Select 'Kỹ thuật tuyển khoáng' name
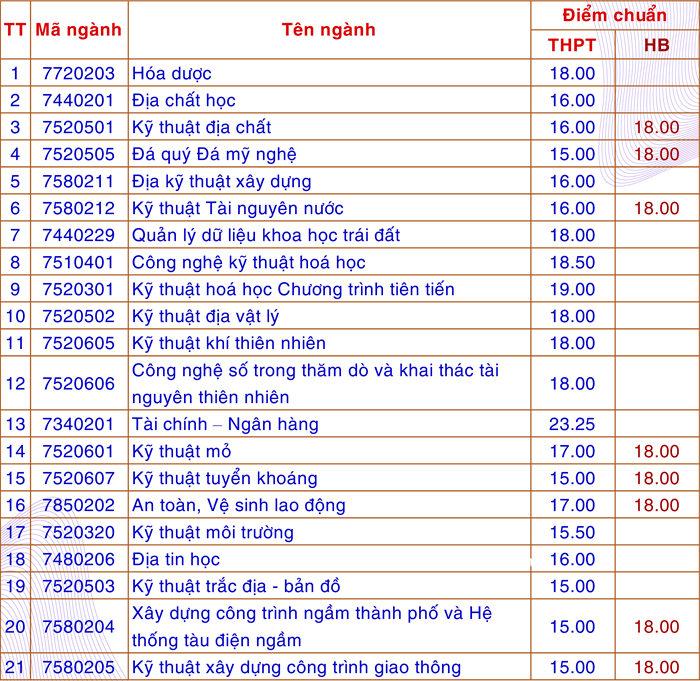The height and width of the screenshot is (681, 700). click(225, 479)
